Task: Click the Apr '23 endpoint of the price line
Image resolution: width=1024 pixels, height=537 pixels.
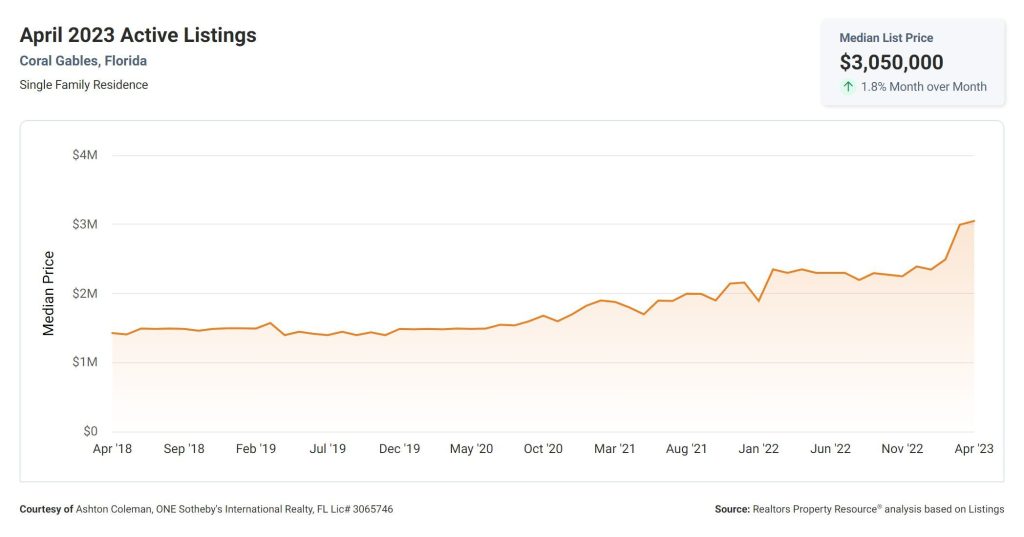Action: [x=974, y=221]
